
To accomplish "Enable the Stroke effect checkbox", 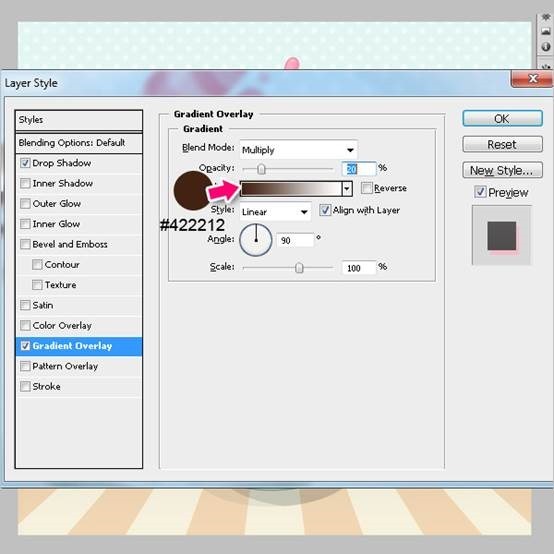I will 25,387.
